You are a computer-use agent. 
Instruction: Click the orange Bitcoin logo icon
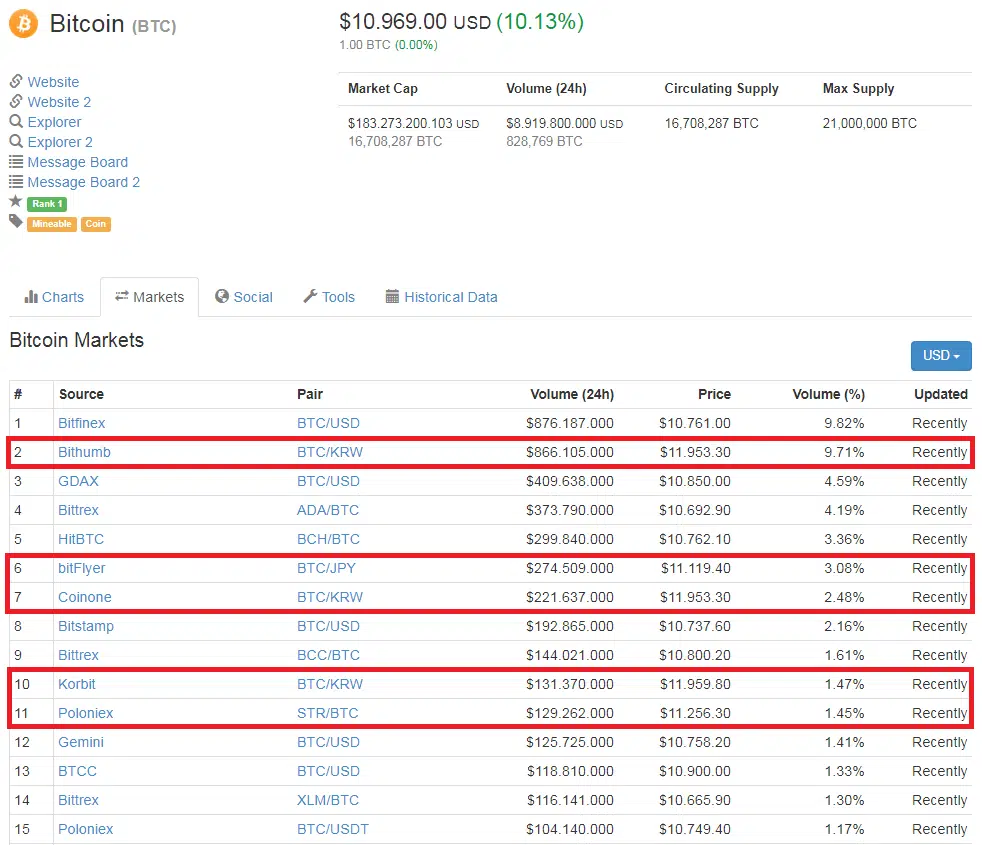23,24
